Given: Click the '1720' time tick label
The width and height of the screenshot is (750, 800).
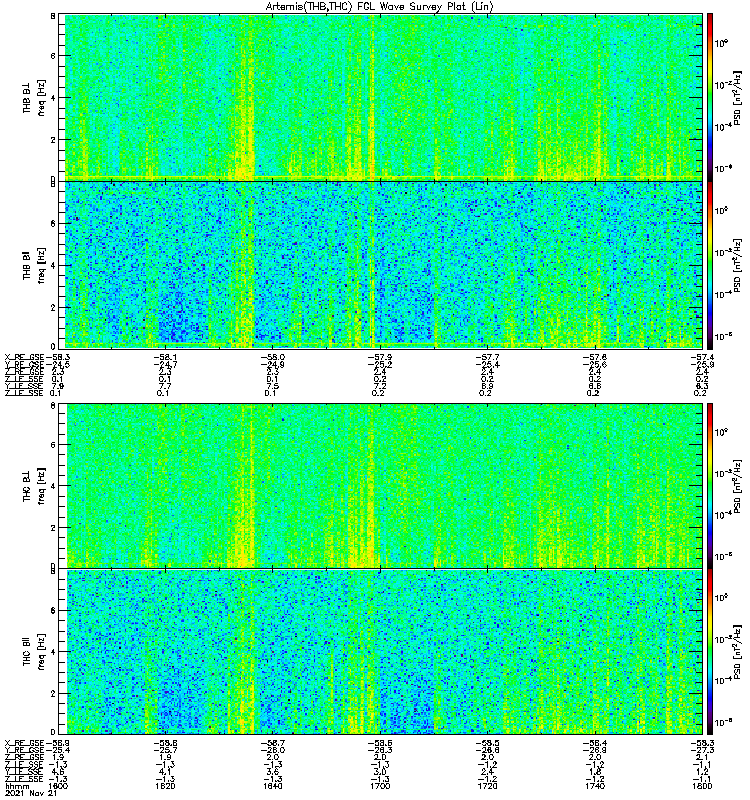Looking at the screenshot, I should pos(487,786).
